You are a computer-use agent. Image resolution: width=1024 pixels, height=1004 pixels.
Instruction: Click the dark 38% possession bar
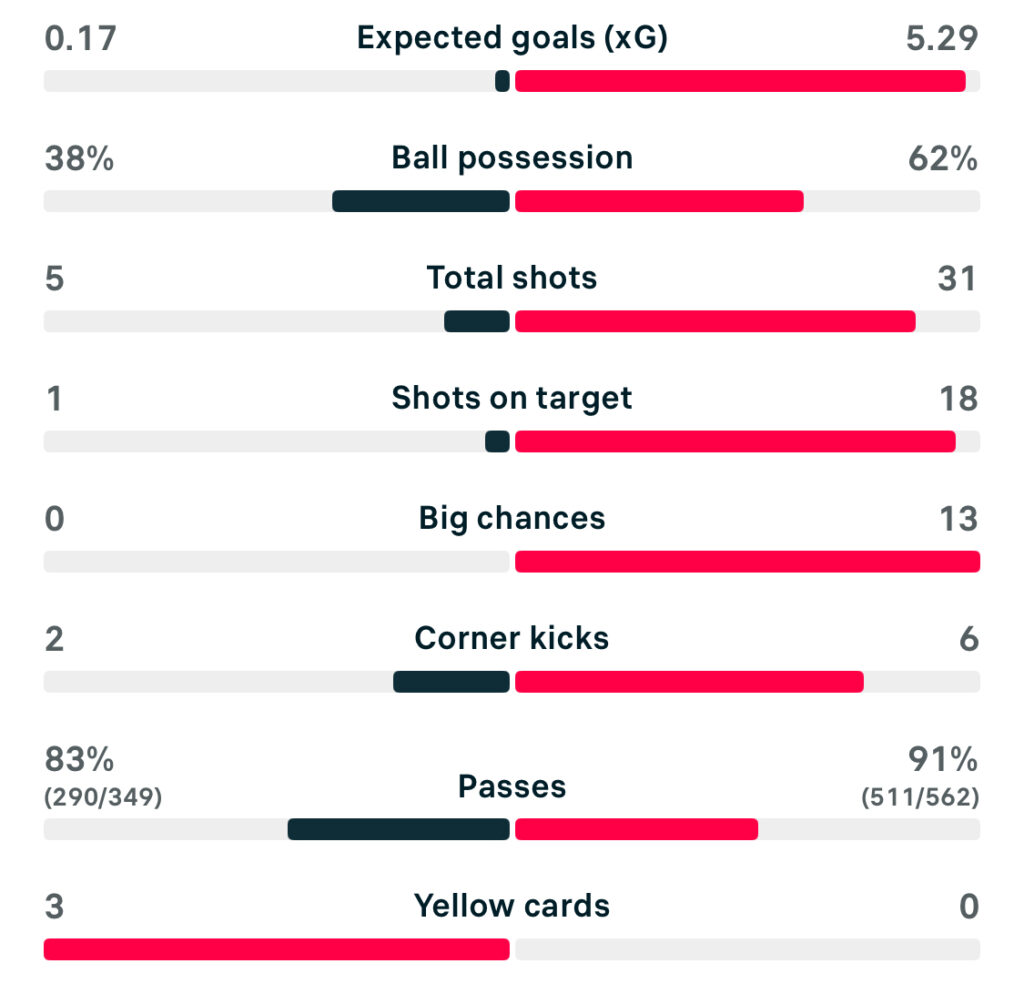click(x=420, y=201)
